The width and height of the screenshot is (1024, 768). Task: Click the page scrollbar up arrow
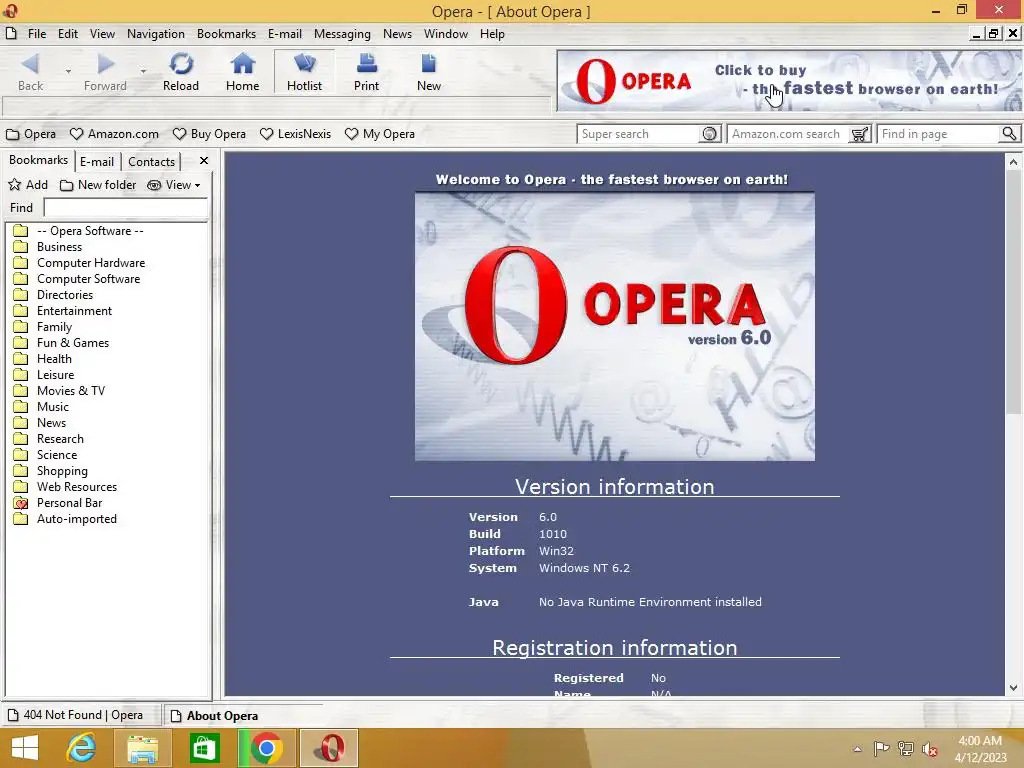coord(1013,161)
